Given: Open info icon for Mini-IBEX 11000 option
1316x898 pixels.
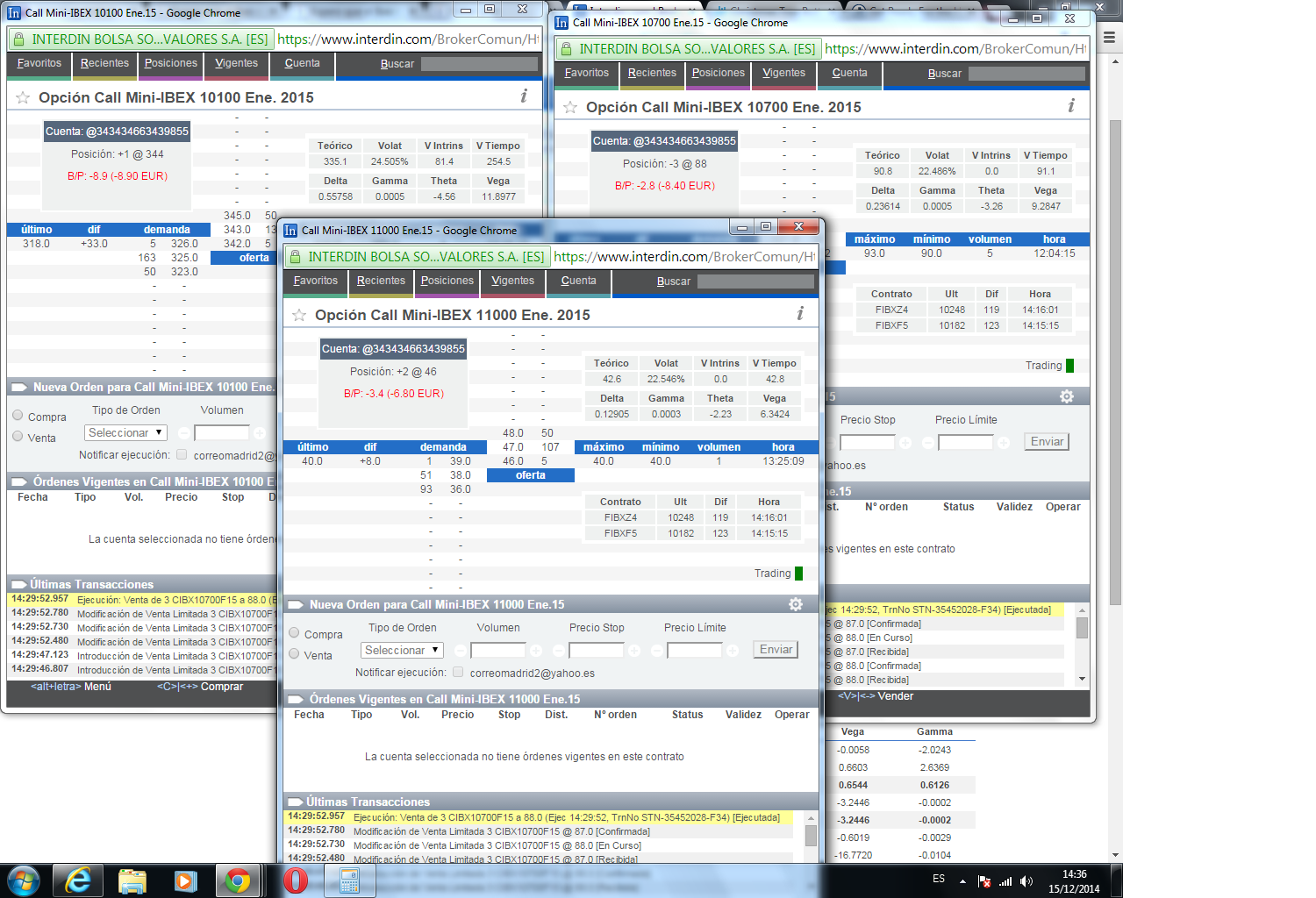Looking at the screenshot, I should tap(799, 314).
